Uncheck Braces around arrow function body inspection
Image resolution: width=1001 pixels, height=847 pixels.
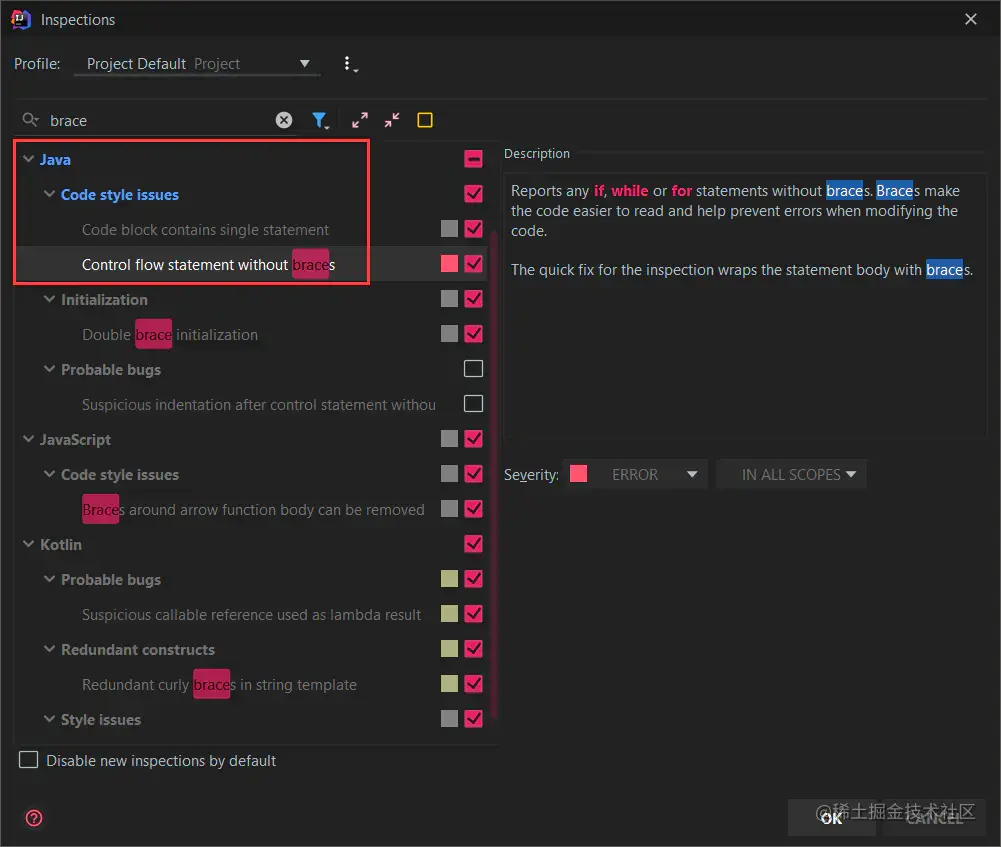(x=474, y=509)
